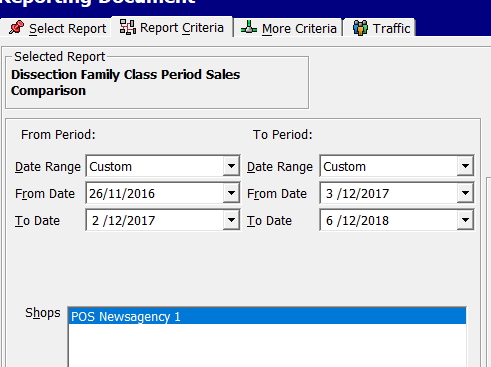
Task: Switch to the Traffic tab
Action: (x=380, y=28)
